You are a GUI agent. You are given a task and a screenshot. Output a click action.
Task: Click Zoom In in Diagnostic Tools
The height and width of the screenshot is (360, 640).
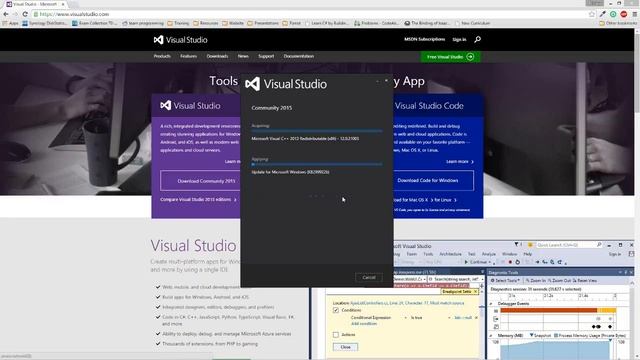tap(536, 280)
